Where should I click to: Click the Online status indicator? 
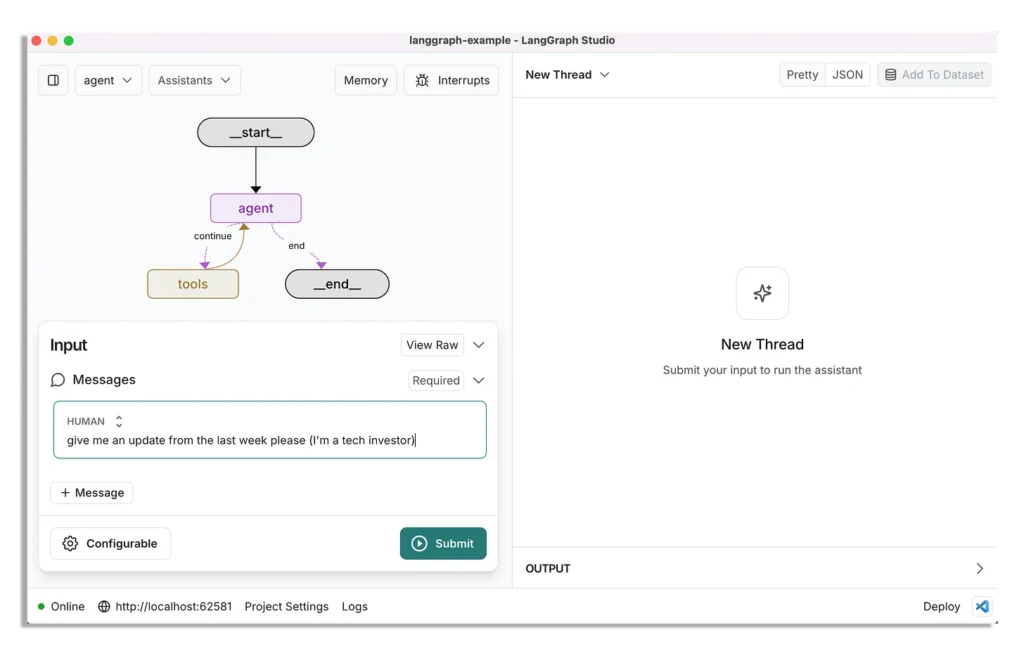click(x=61, y=606)
